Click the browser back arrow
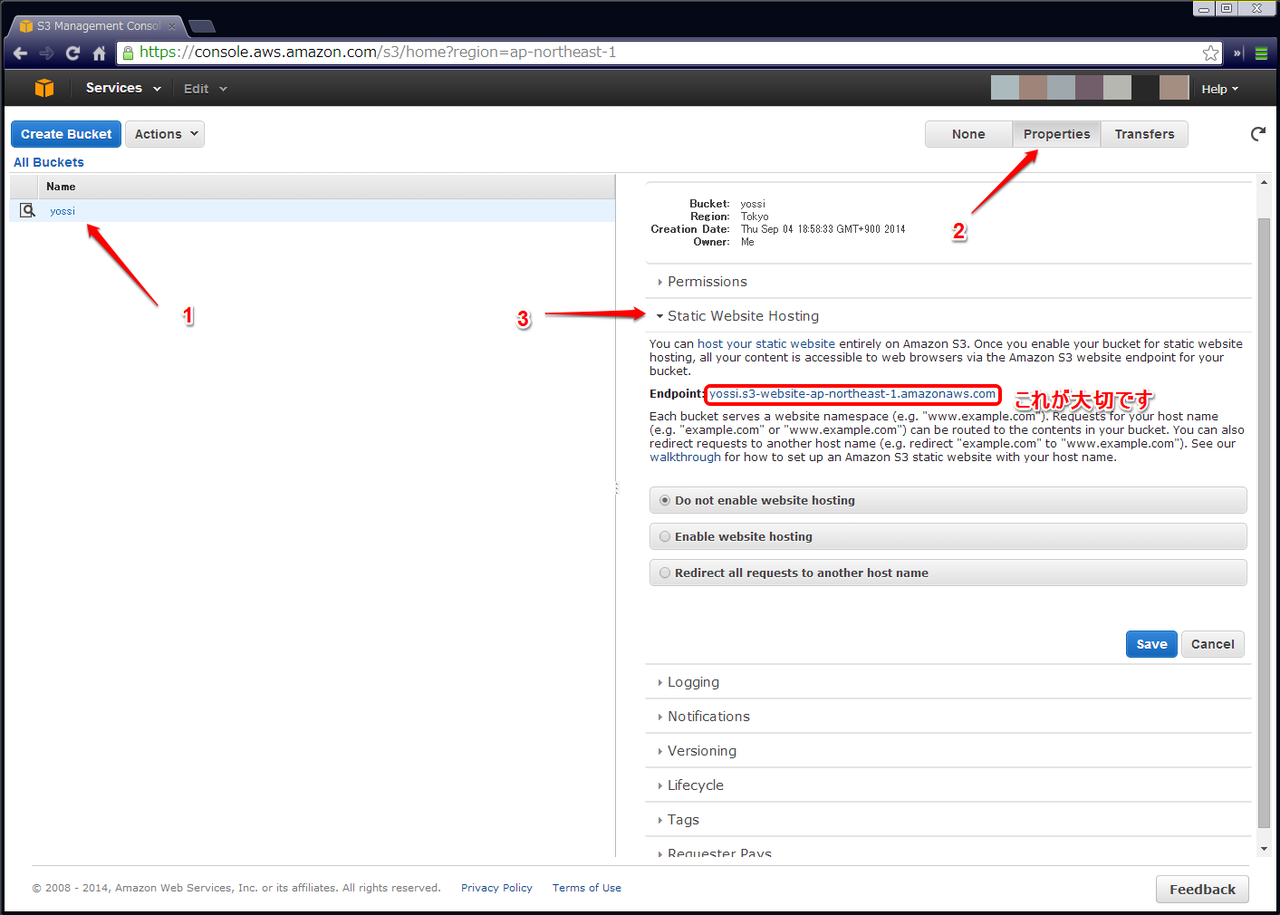This screenshot has height=915, width=1280. click(20, 53)
